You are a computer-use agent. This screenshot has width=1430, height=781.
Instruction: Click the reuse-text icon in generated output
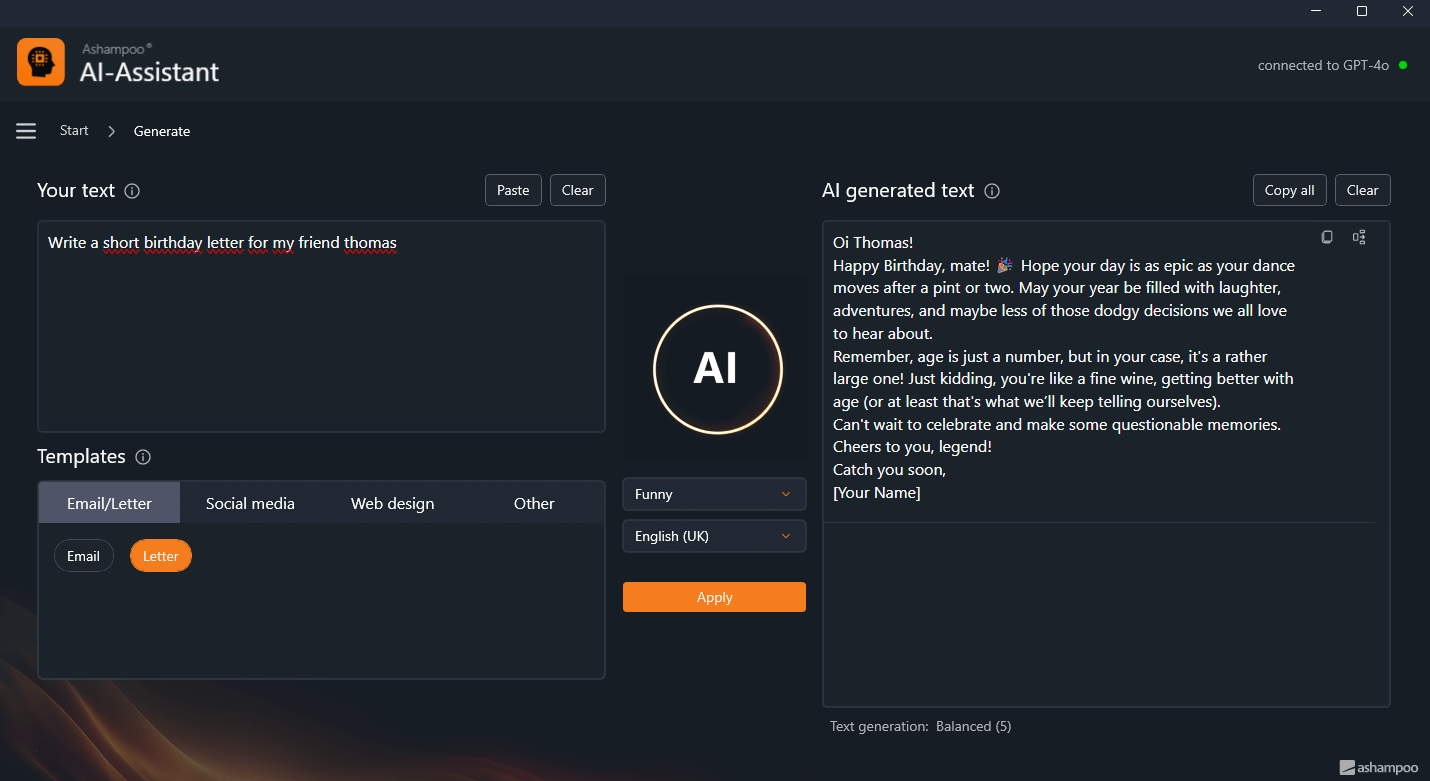click(1359, 237)
